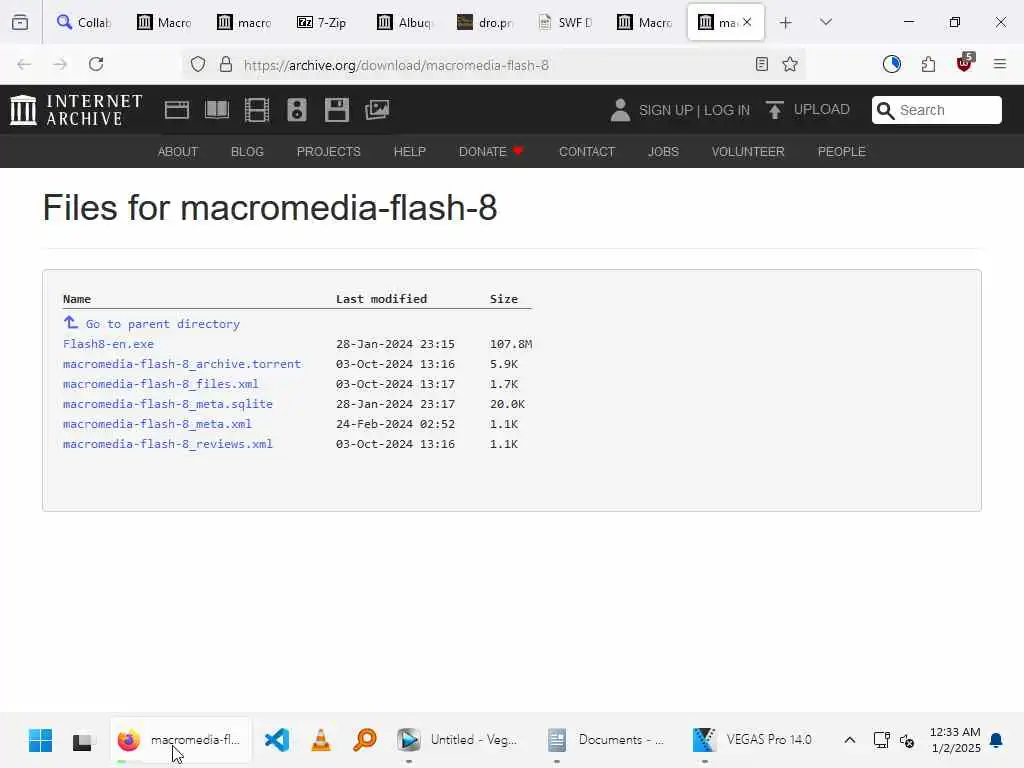This screenshot has width=1024, height=768.
Task: Bookmark this page with star icon
Action: [x=790, y=64]
